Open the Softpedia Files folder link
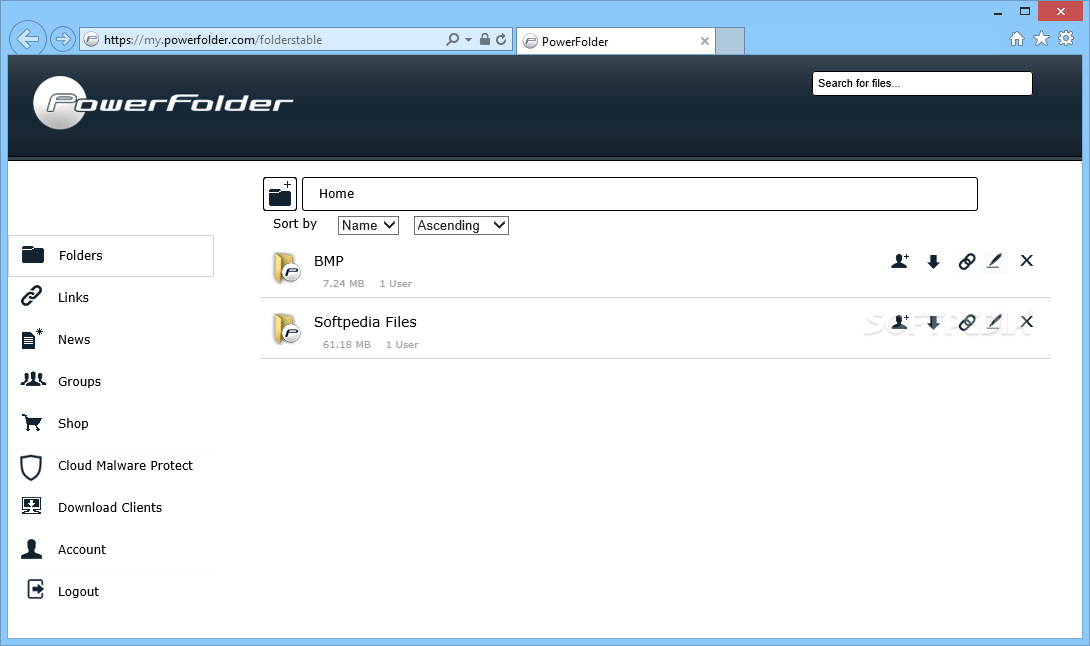The width and height of the screenshot is (1090, 646). (365, 322)
